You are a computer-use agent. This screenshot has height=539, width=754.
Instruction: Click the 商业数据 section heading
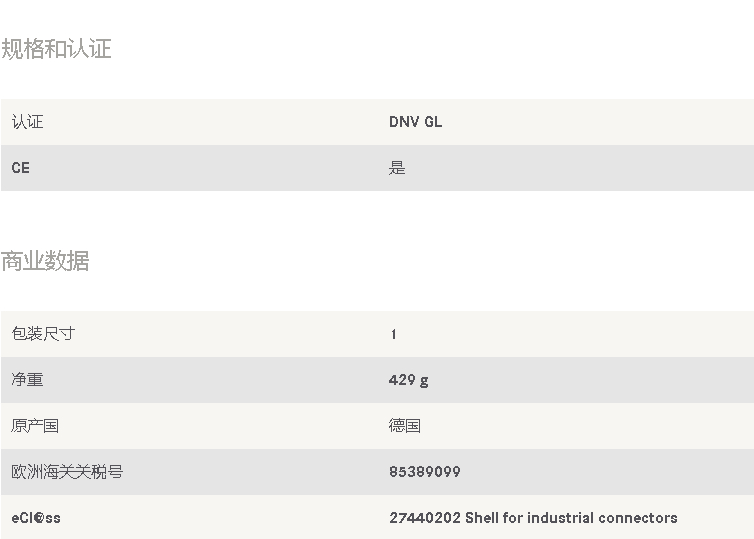click(45, 261)
